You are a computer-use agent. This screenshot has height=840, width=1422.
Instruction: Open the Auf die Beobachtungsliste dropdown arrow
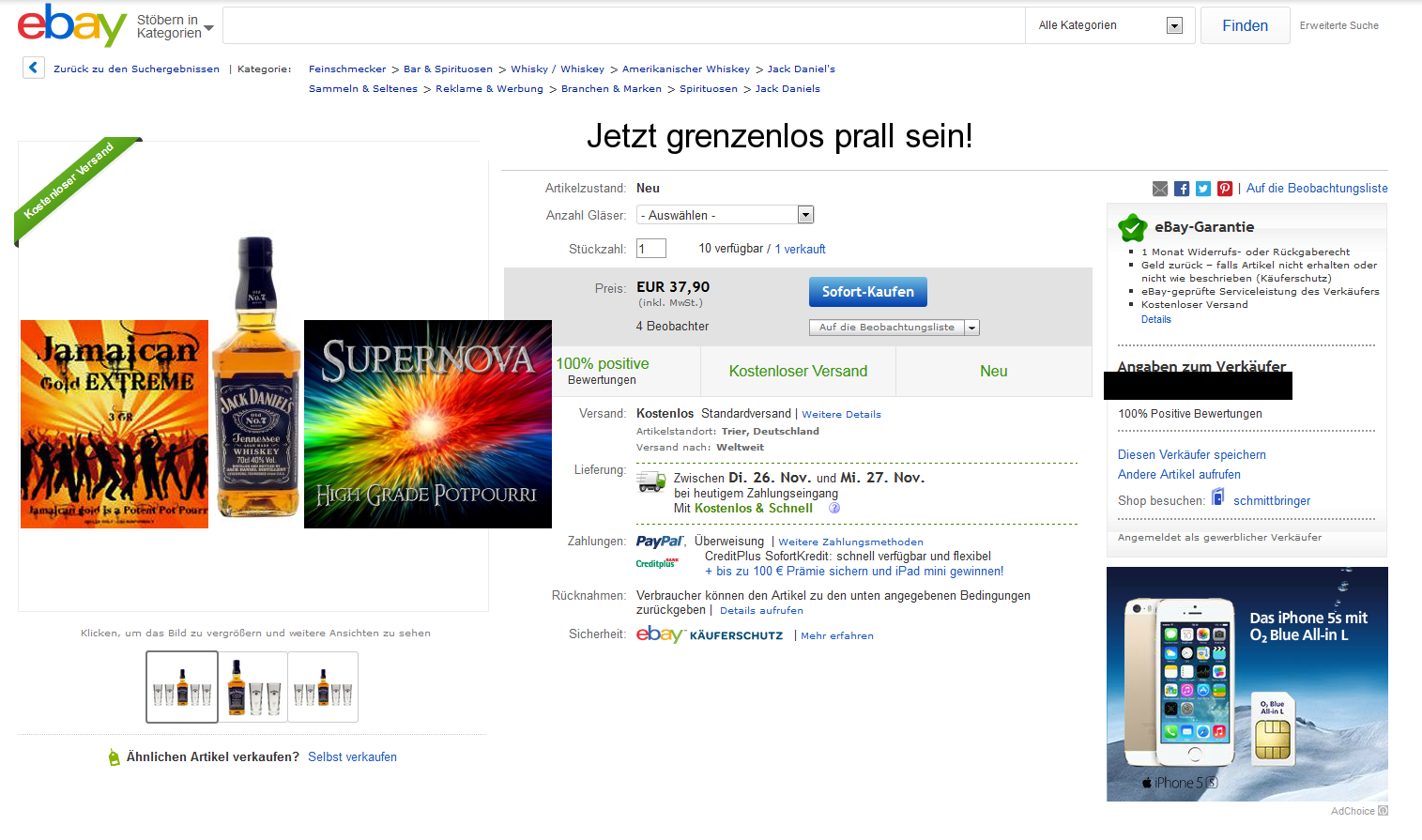click(972, 328)
